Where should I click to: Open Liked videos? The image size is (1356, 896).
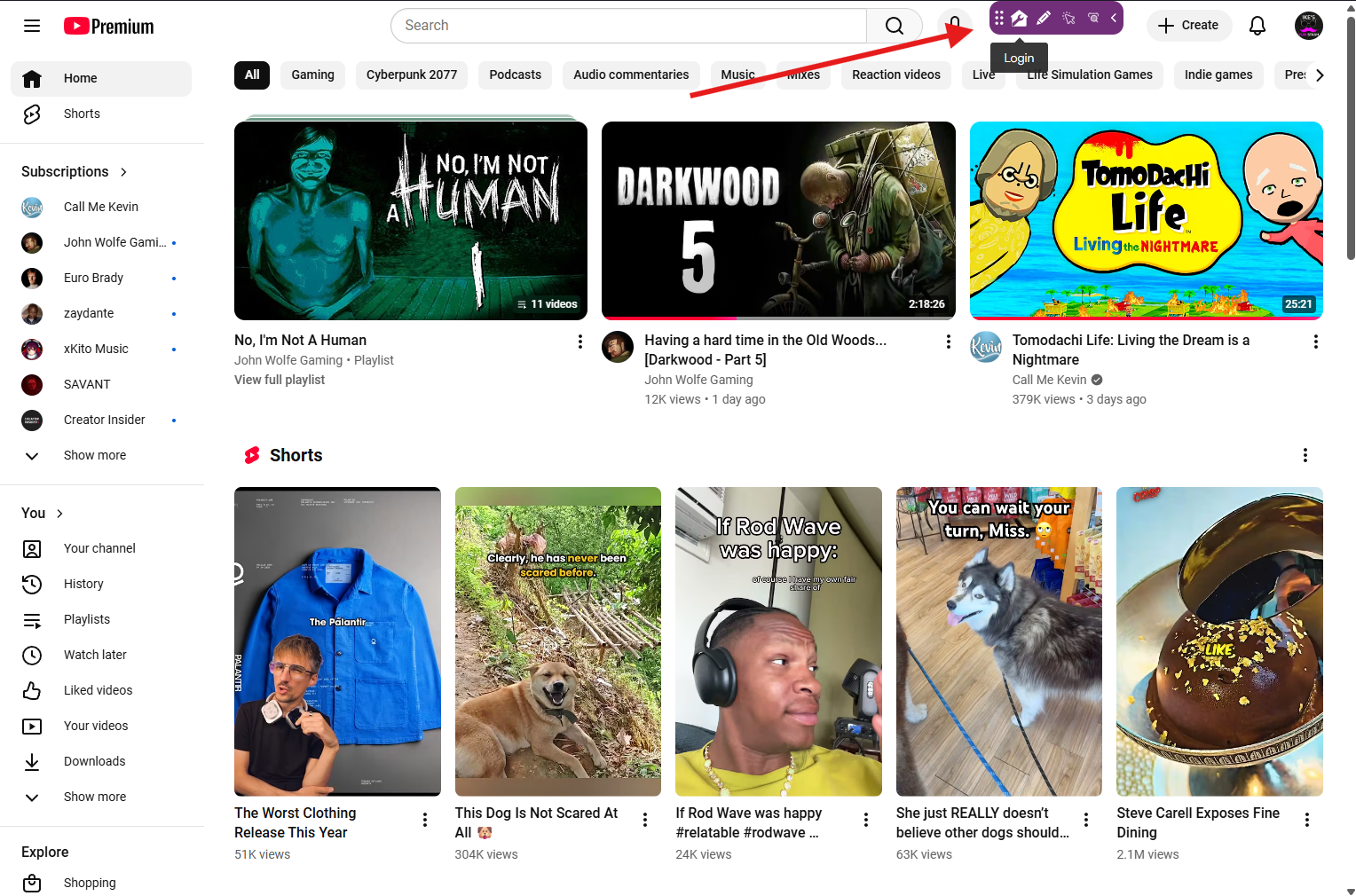(101, 690)
